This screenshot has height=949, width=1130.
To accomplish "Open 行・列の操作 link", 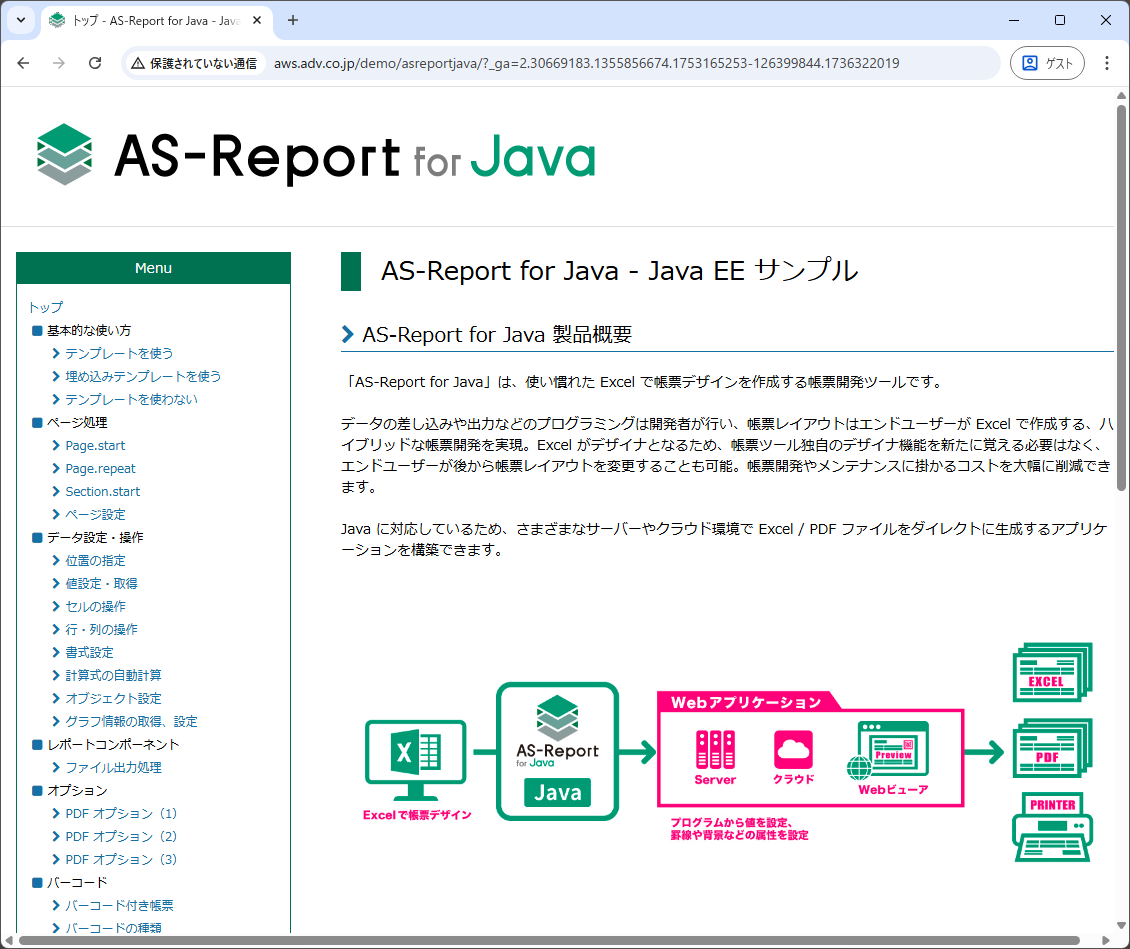I will click(x=101, y=630).
